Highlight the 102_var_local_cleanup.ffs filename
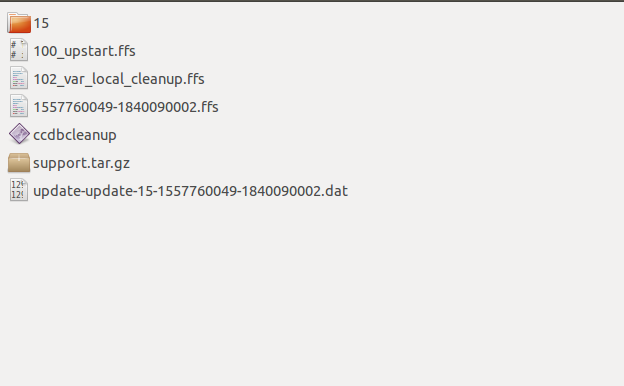 (119, 79)
